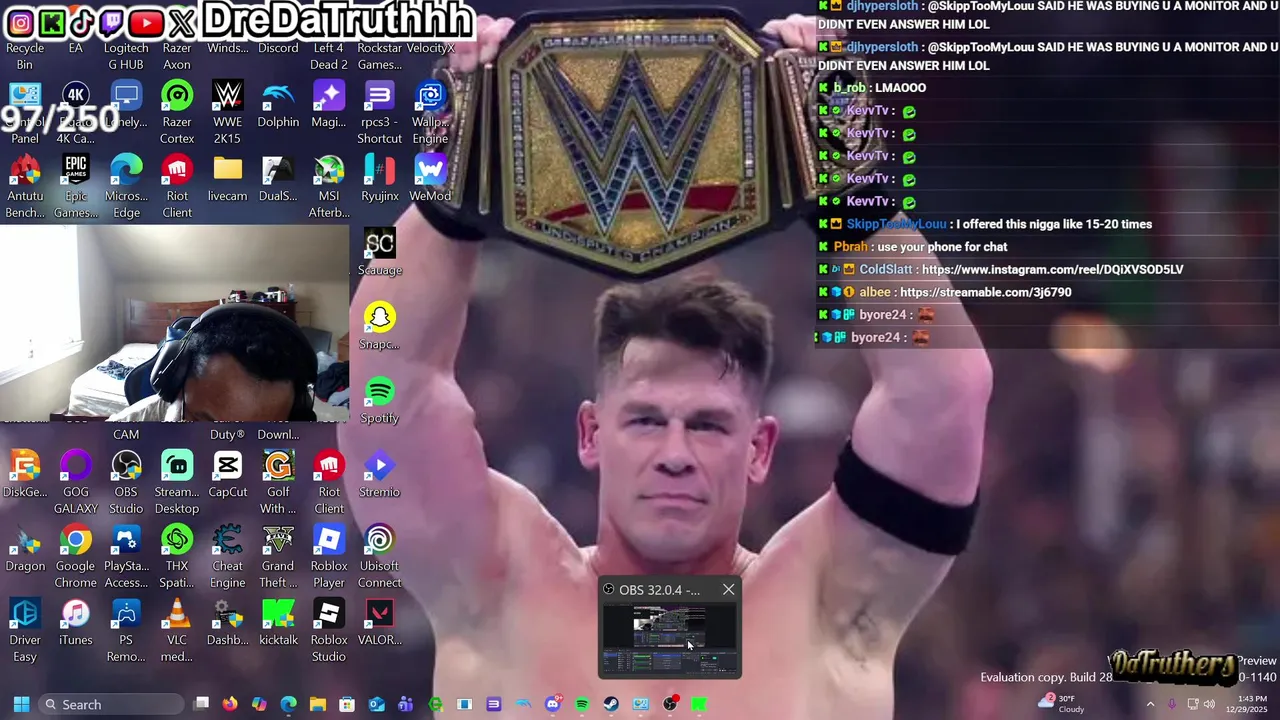Screen dimensions: 1280x720
Task: Launch Streamlabs Desktop from the desktop
Action: pyautogui.click(x=177, y=482)
